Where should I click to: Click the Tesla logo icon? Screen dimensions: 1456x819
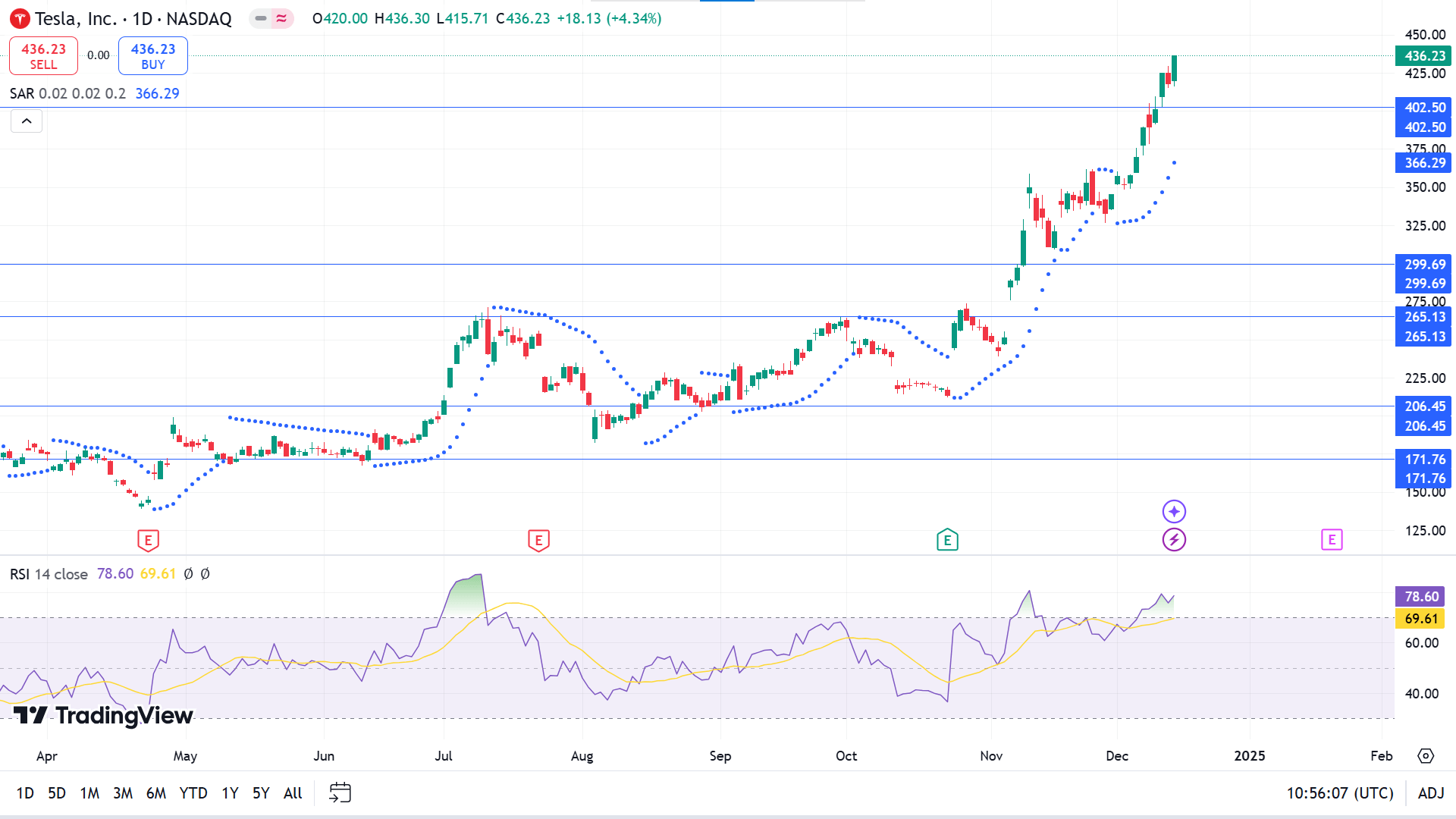click(20, 18)
